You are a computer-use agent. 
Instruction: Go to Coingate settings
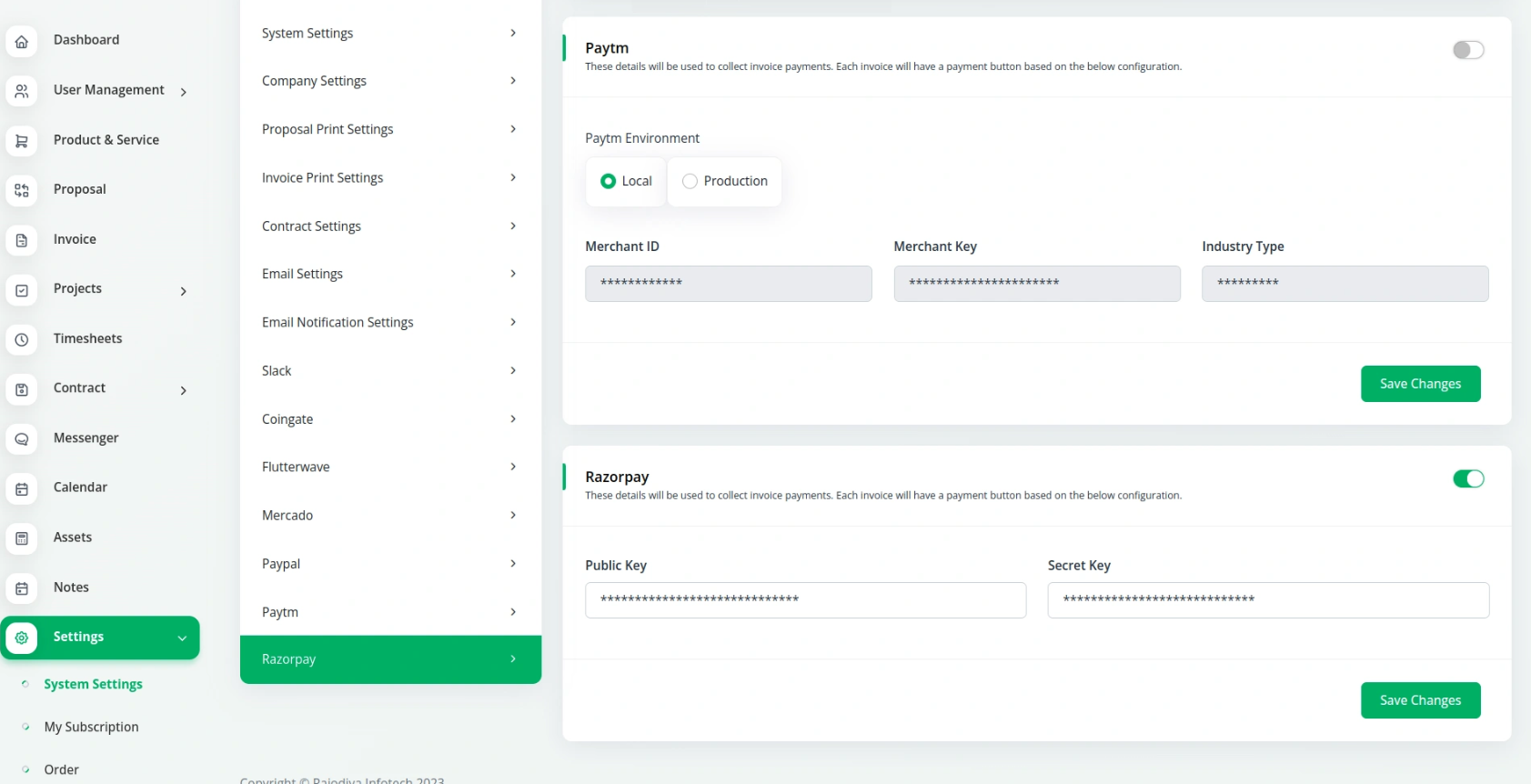390,419
